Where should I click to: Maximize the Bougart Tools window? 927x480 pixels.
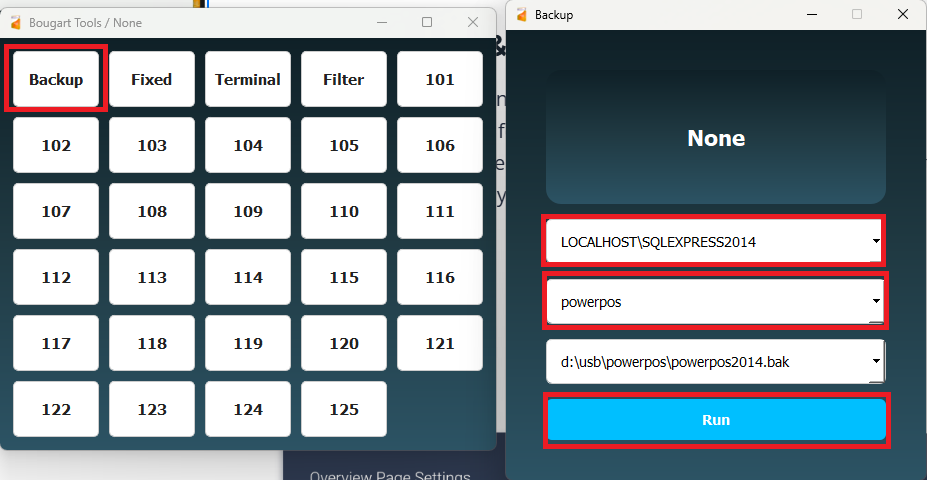[x=427, y=22]
